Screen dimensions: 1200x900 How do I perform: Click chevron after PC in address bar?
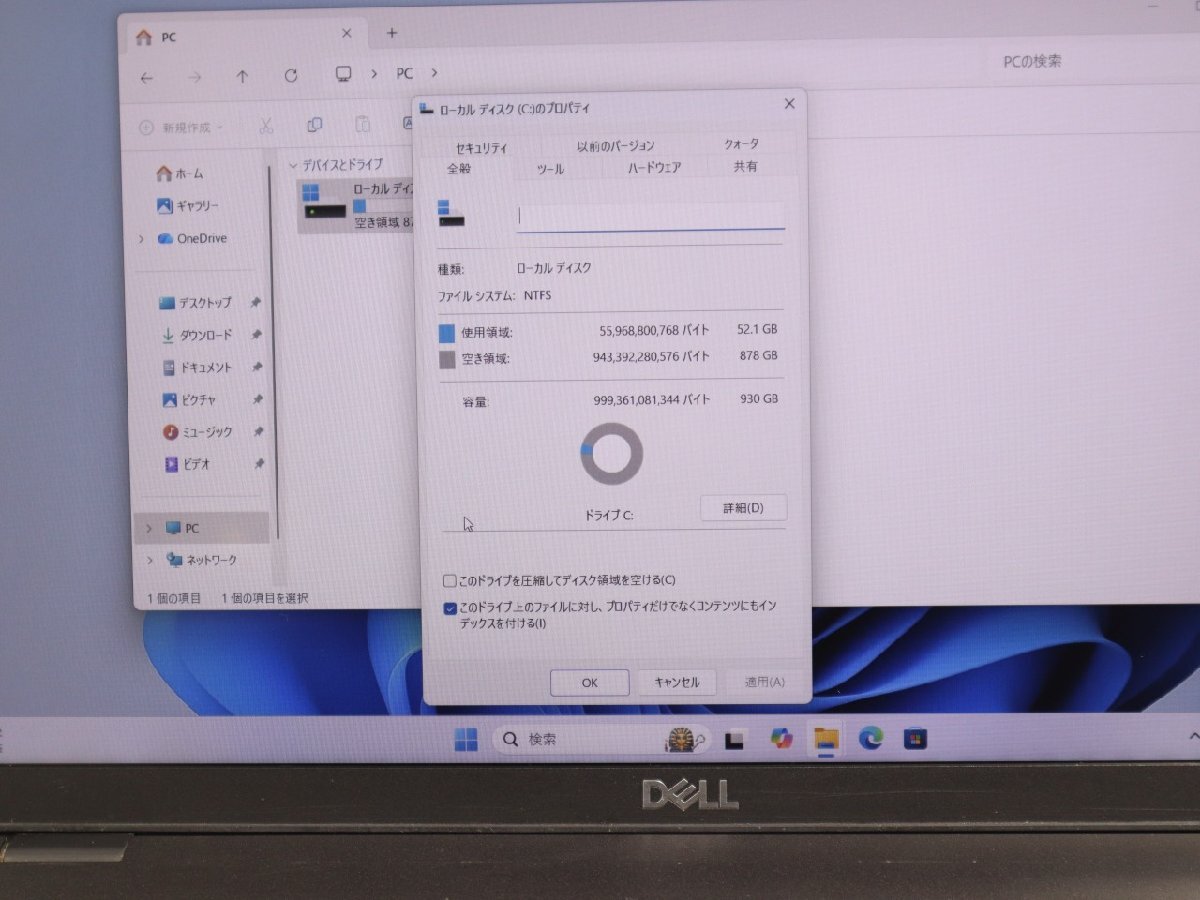pyautogui.click(x=434, y=73)
